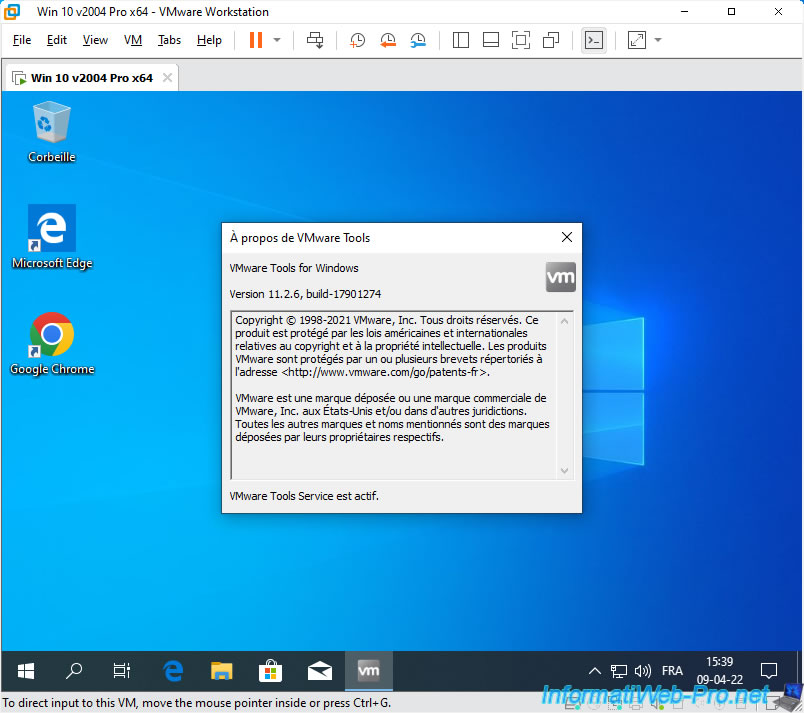Open the Tabs menu
This screenshot has width=804, height=713.
click(169, 40)
